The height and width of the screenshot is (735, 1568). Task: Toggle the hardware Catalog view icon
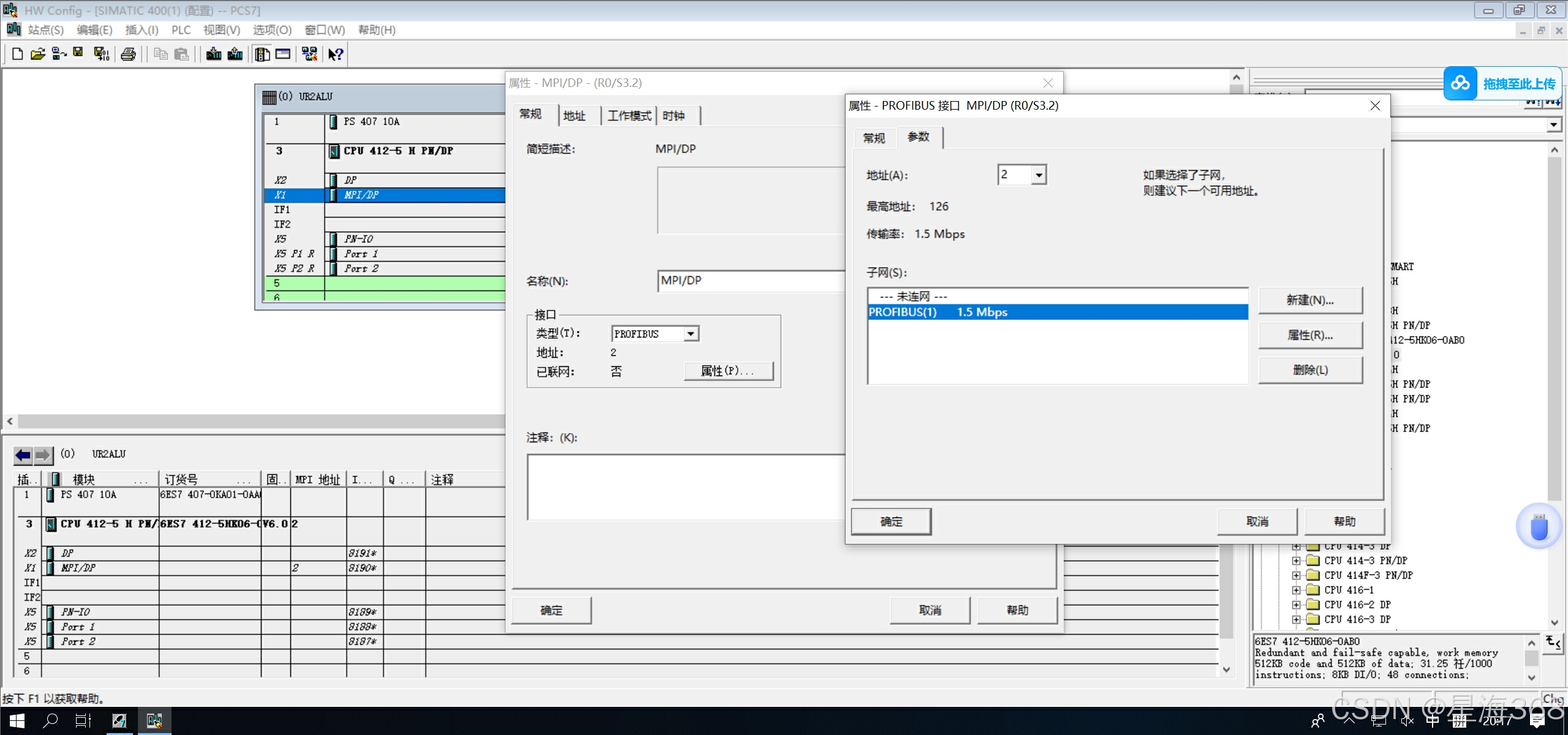[262, 54]
